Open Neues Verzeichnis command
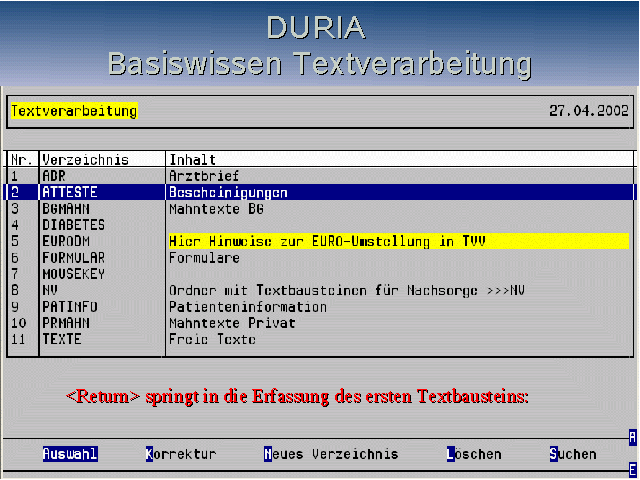Viewport: 640px width, 480px height. point(331,454)
